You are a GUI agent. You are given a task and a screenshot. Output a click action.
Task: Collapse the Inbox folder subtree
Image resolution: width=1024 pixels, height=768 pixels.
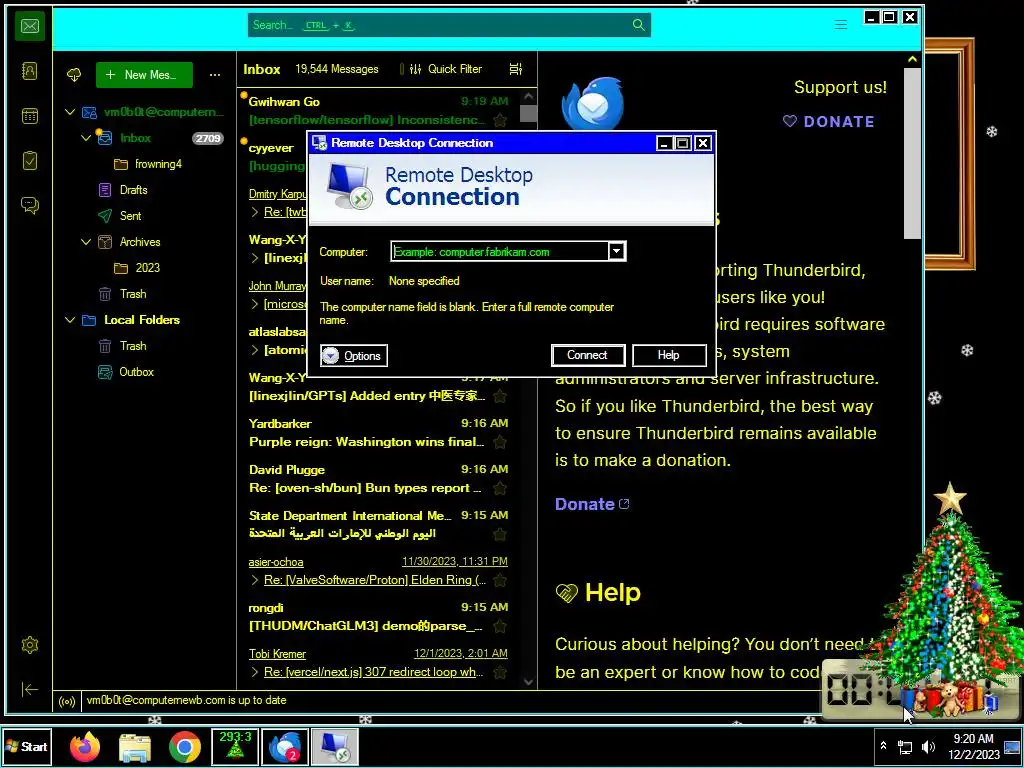[x=86, y=138]
